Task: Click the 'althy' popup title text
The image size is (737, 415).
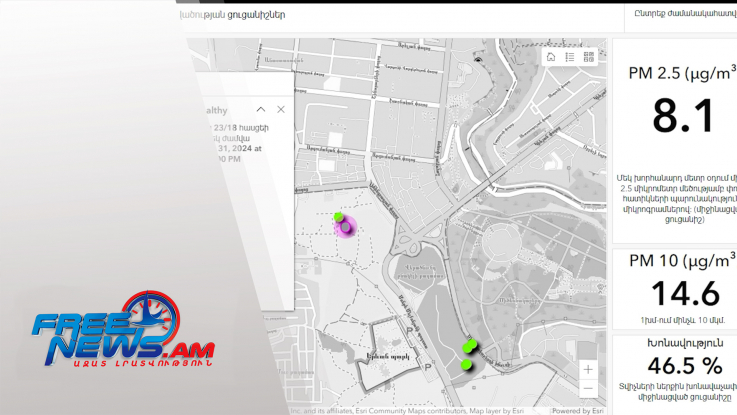Action: pyautogui.click(x=217, y=110)
